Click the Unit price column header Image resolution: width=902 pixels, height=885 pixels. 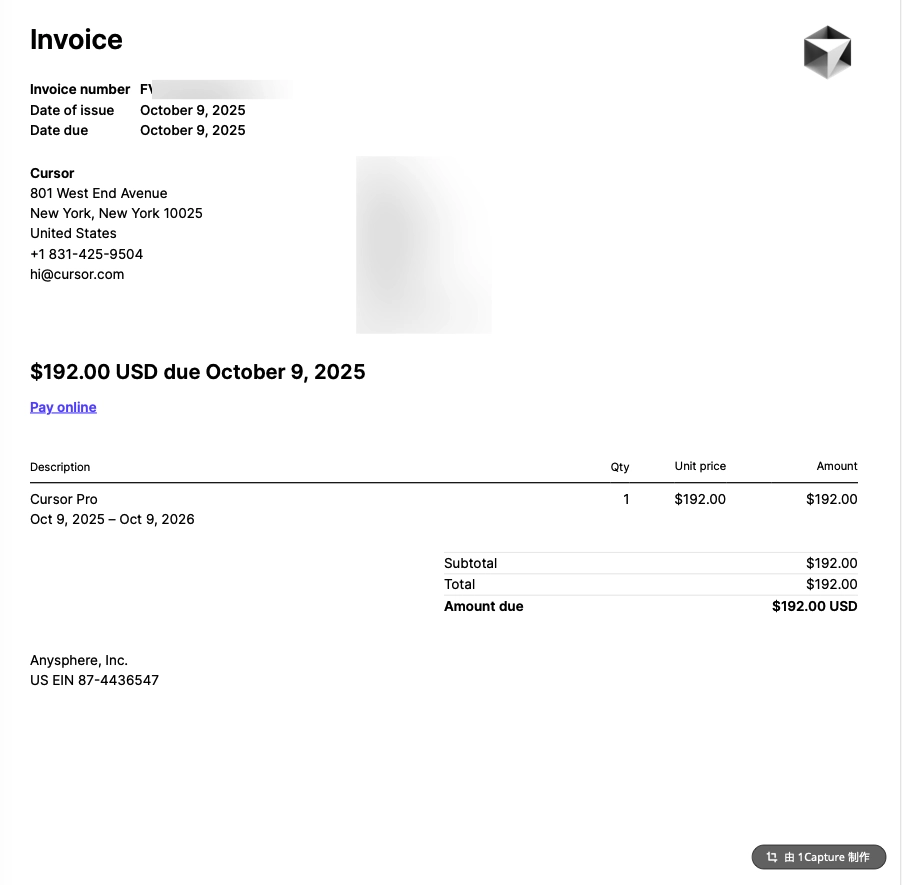pyautogui.click(x=700, y=466)
